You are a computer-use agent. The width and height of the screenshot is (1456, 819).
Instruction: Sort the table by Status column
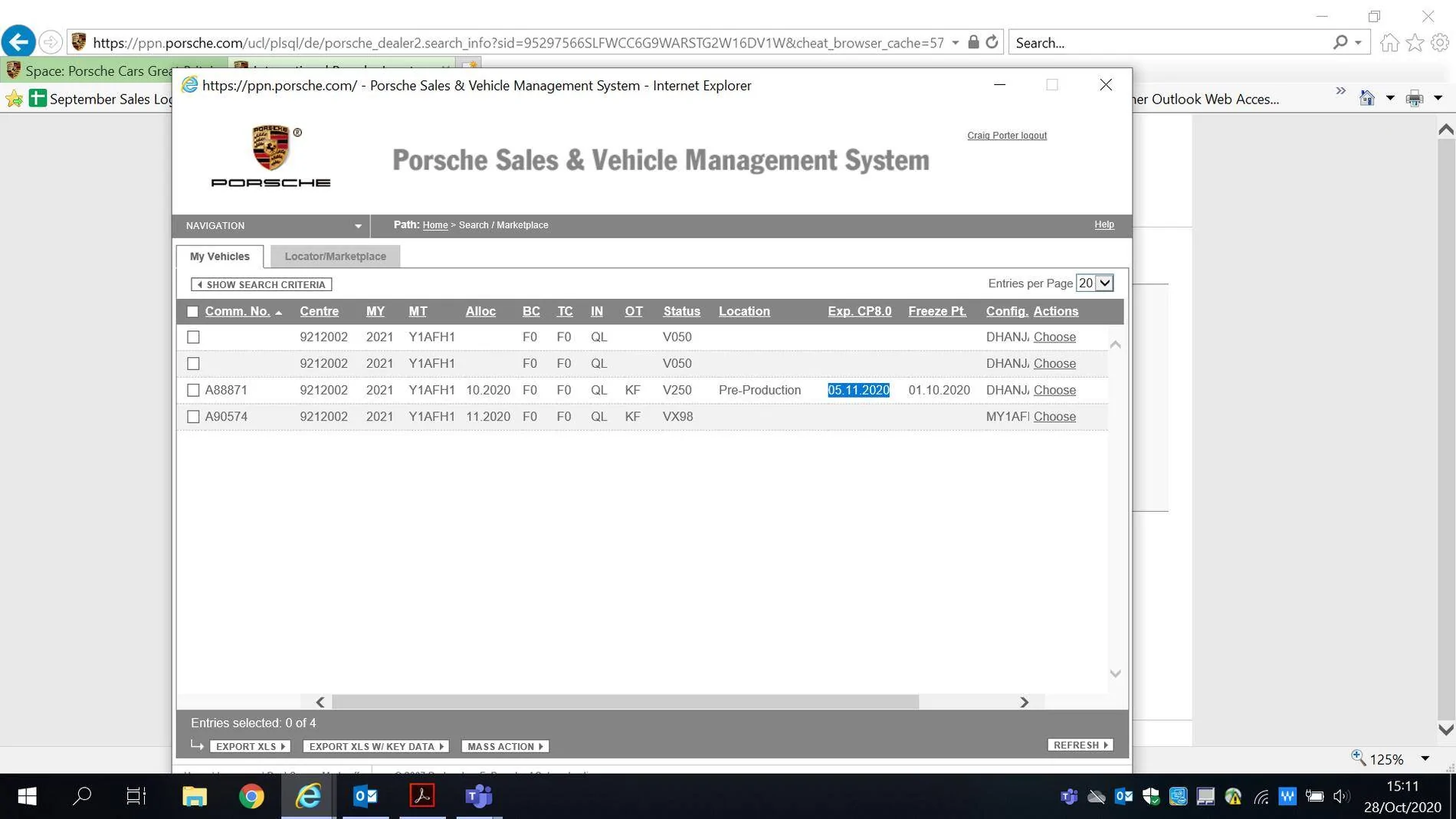pyautogui.click(x=681, y=312)
